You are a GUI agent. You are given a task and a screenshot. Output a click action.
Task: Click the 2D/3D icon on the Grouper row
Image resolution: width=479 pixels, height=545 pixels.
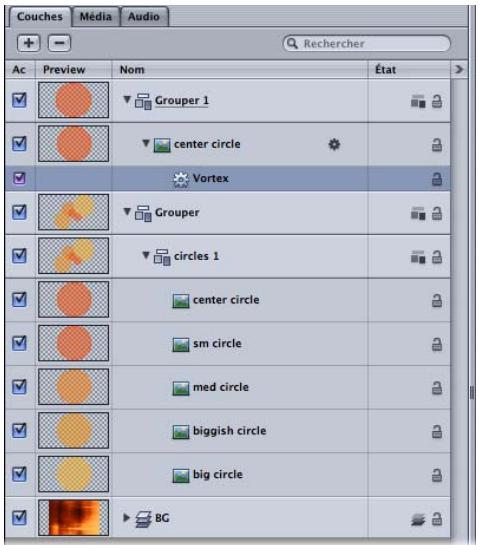(418, 213)
